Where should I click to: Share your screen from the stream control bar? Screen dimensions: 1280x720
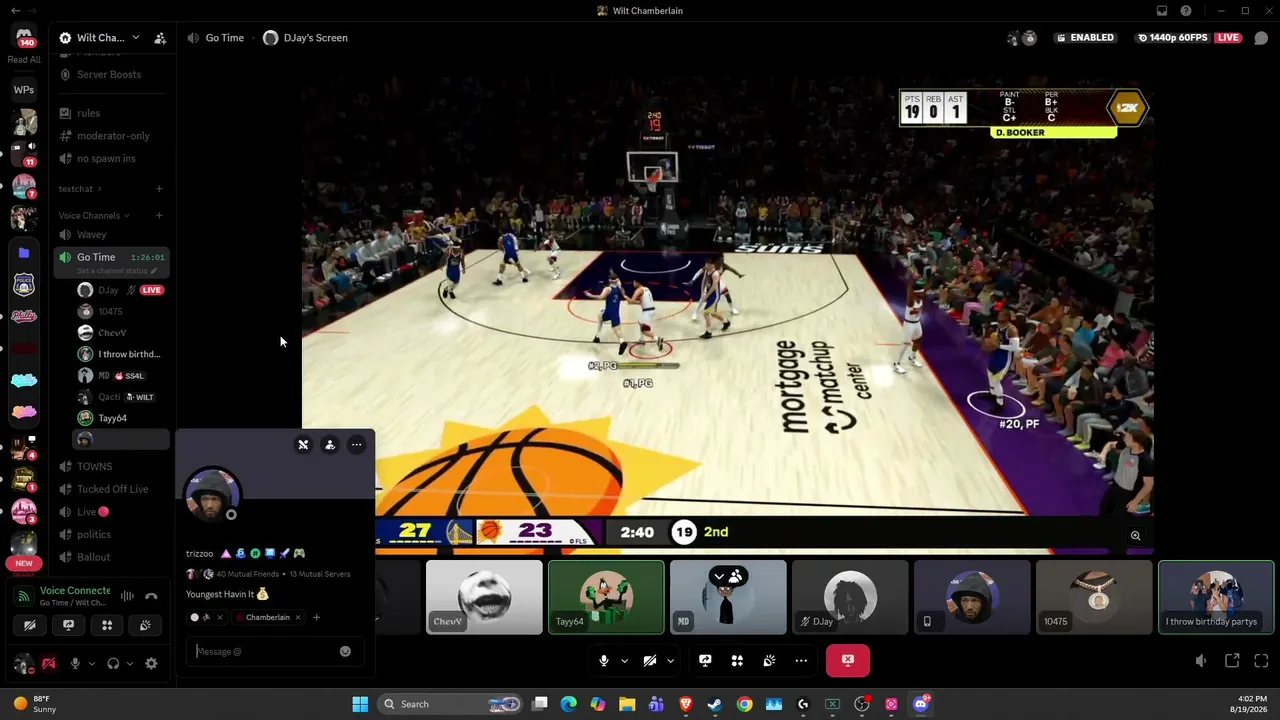pos(705,661)
